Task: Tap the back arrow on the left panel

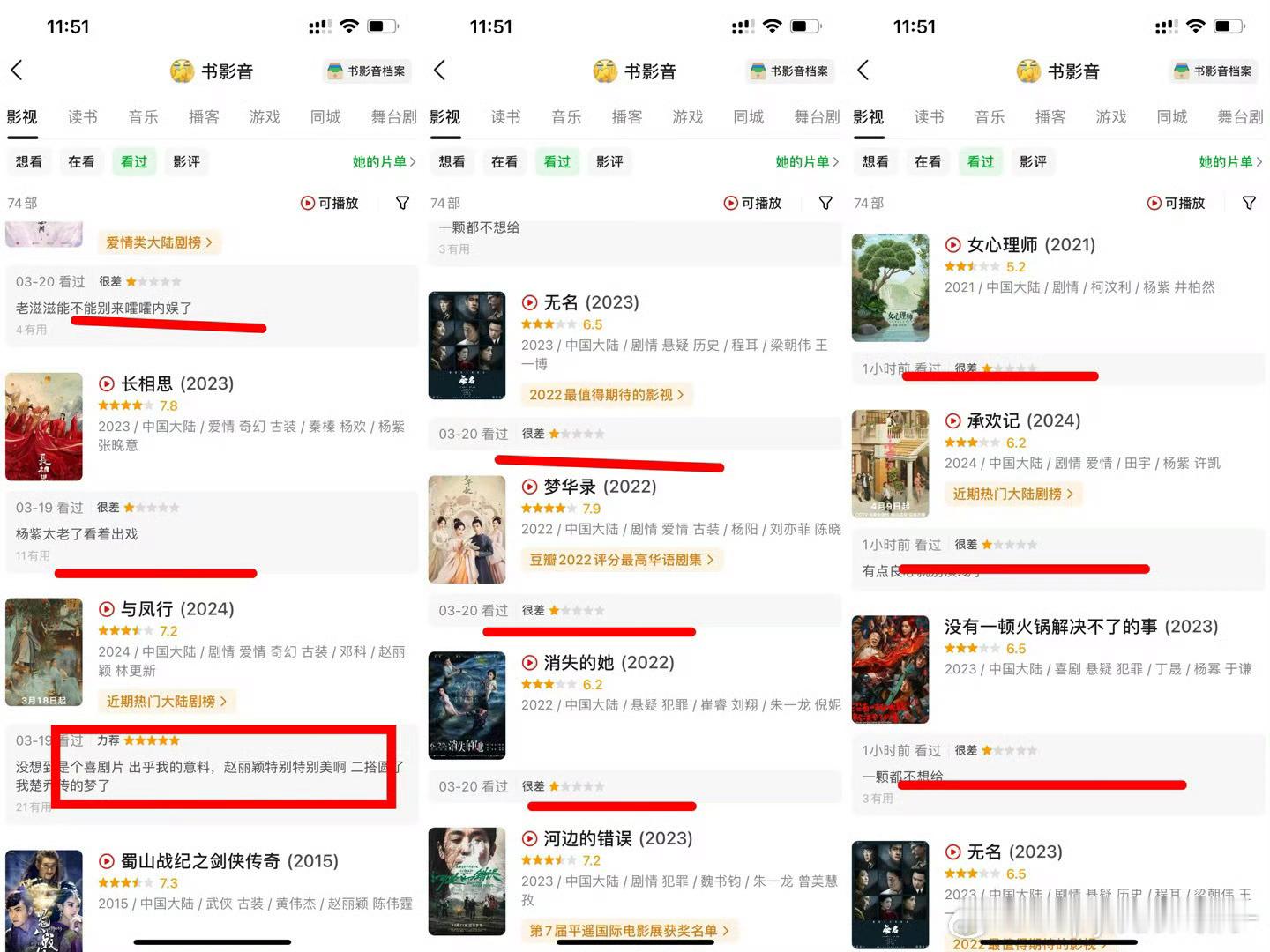Action: tap(16, 71)
